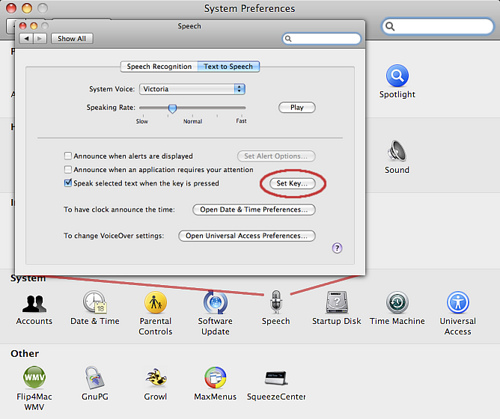
Task: Open Universal Access Preferences button
Action: pyautogui.click(x=247, y=236)
